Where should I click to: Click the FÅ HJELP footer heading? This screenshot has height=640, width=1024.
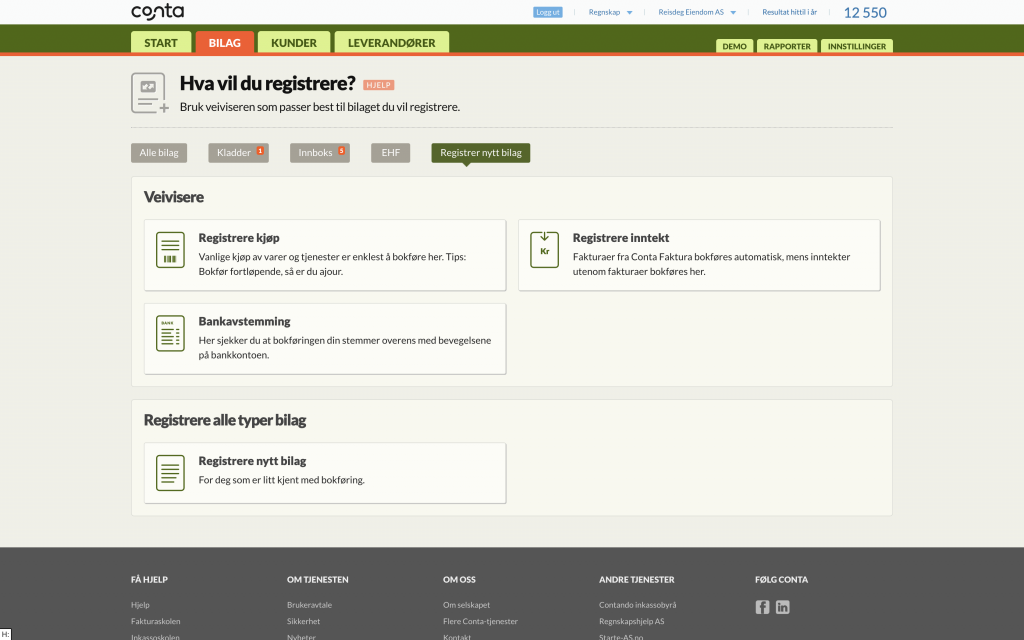pyautogui.click(x=150, y=579)
